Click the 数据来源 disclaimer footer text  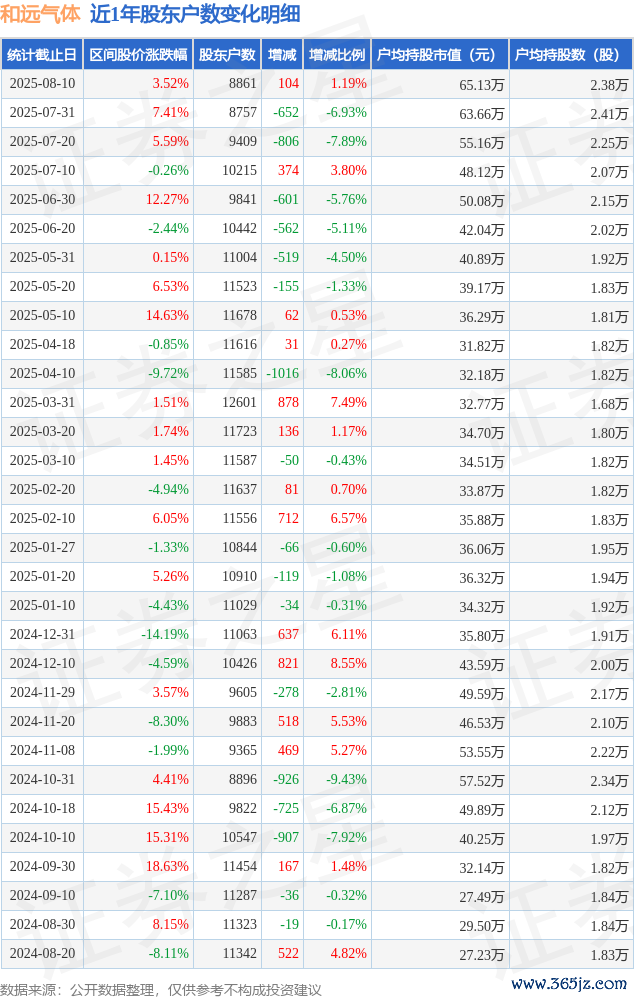click(x=161, y=990)
